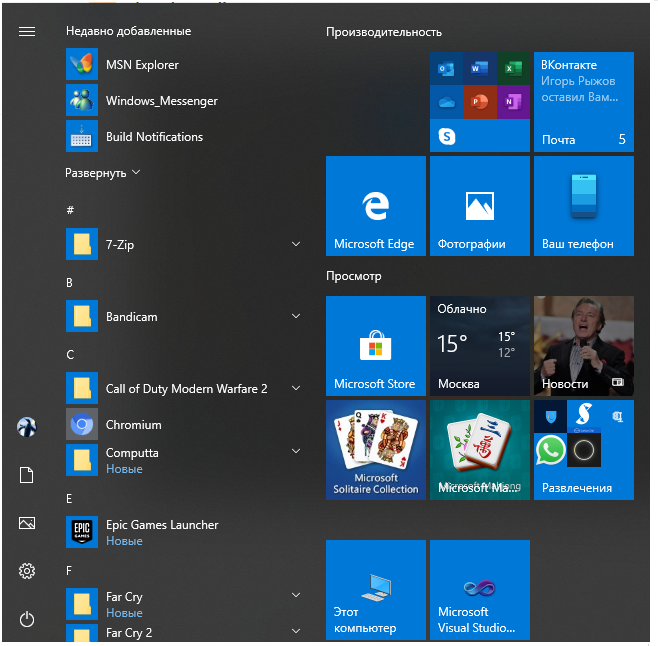Open the Far Cry folder icon
Viewport: 658px width, 646px height.
coord(82,604)
